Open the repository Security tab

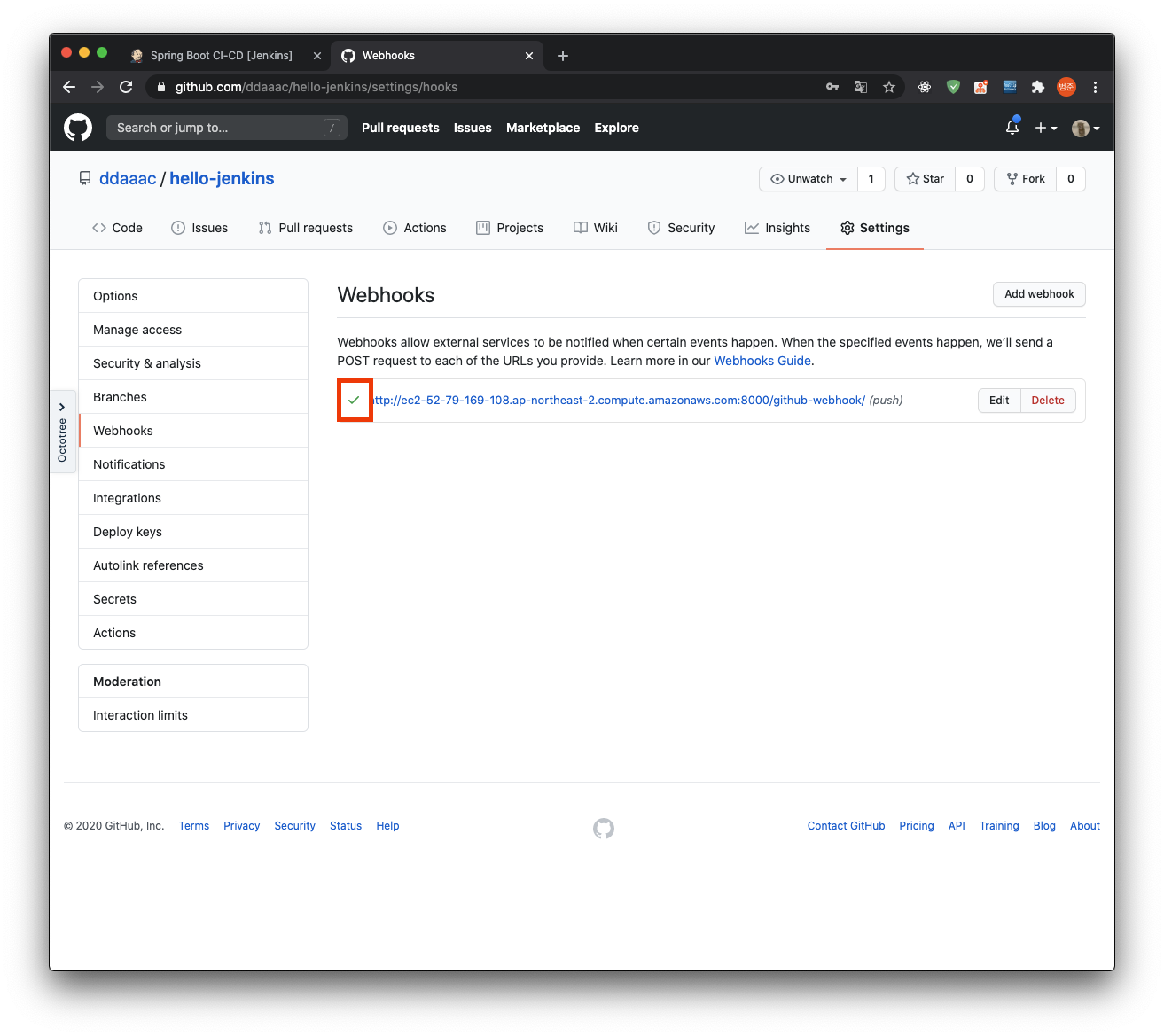tap(681, 228)
